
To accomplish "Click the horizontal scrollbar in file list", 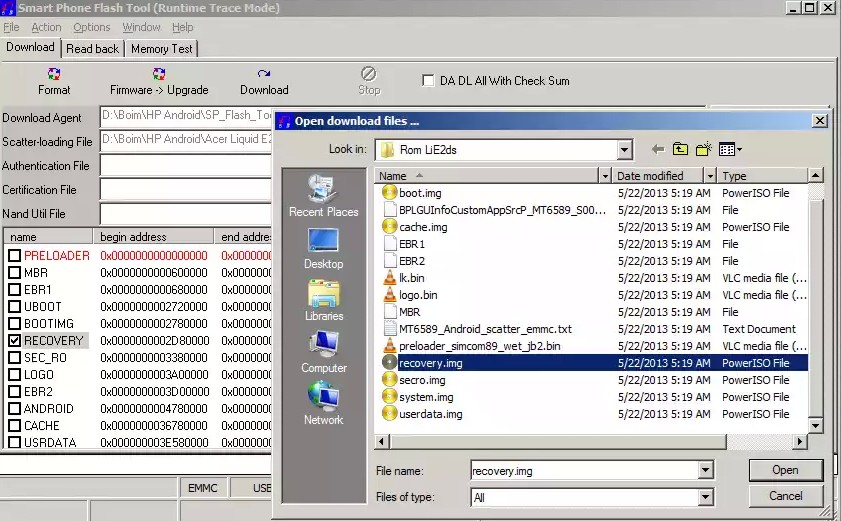I will [558, 442].
